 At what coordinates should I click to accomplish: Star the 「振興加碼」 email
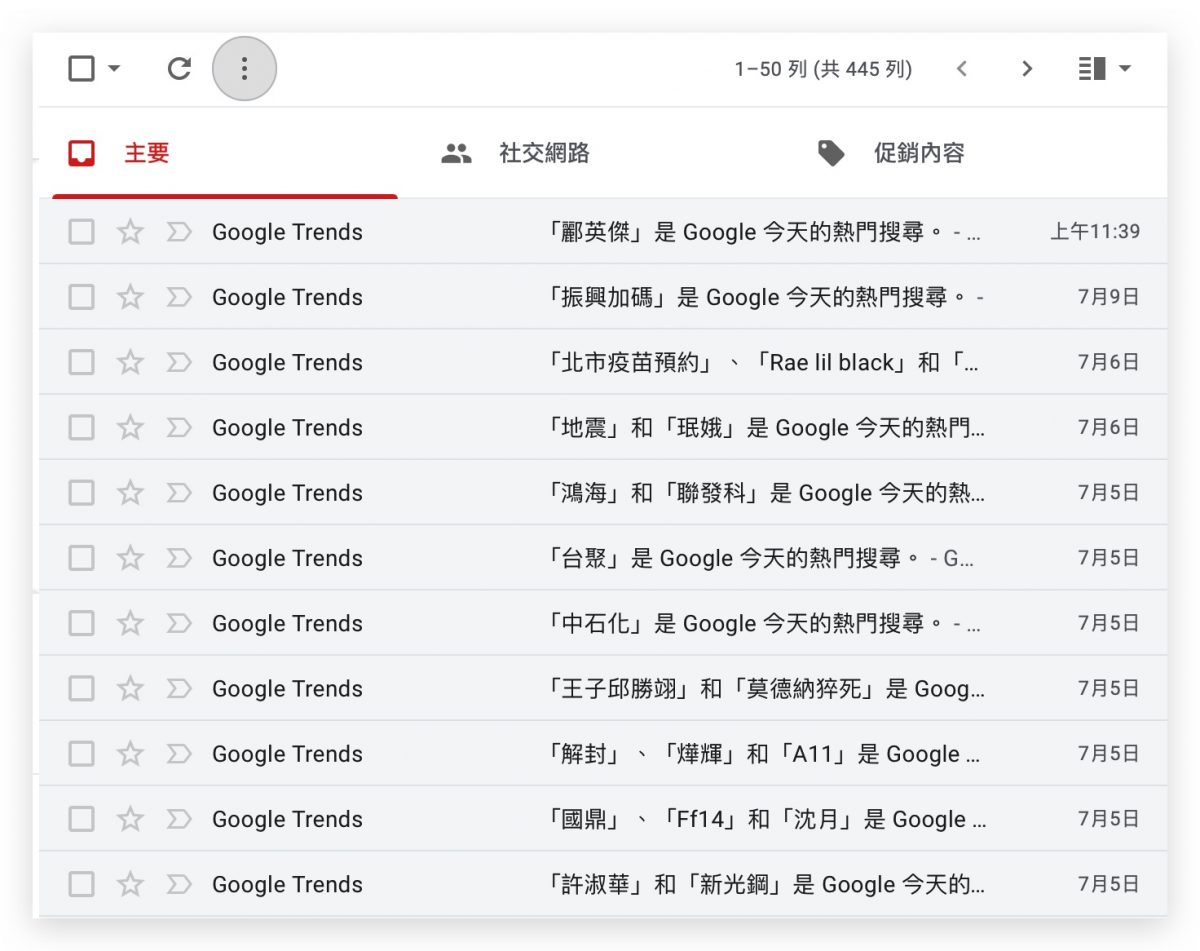[130, 297]
